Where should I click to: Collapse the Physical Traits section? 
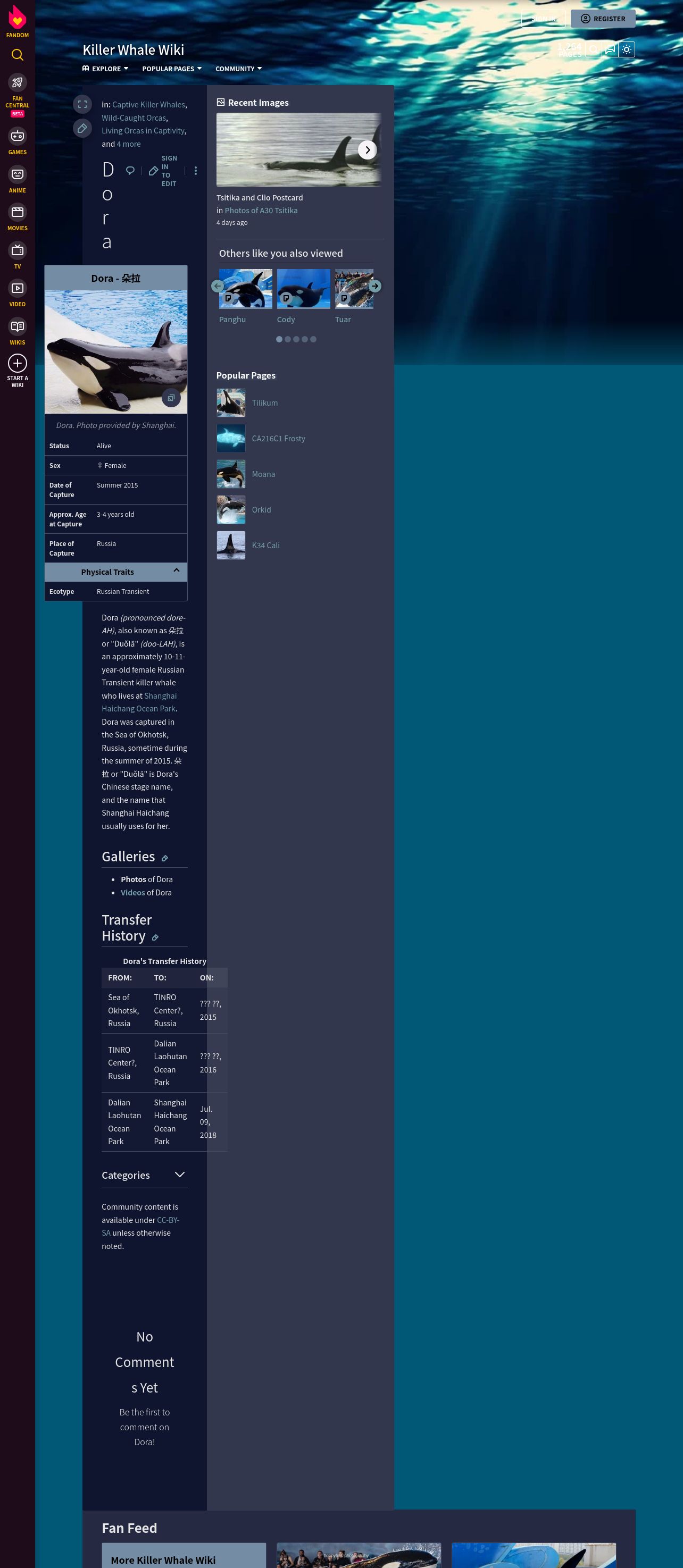click(x=115, y=572)
